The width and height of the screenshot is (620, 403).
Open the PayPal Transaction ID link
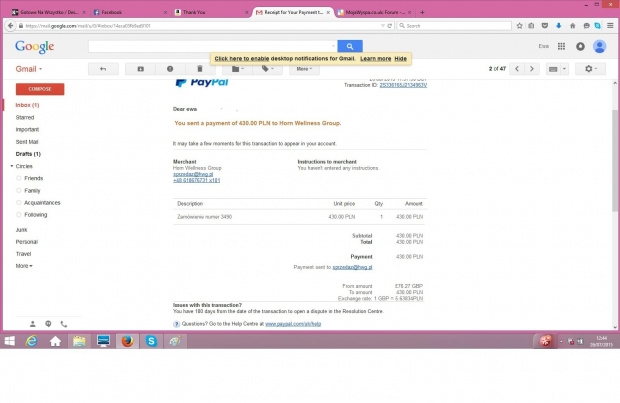tap(403, 85)
